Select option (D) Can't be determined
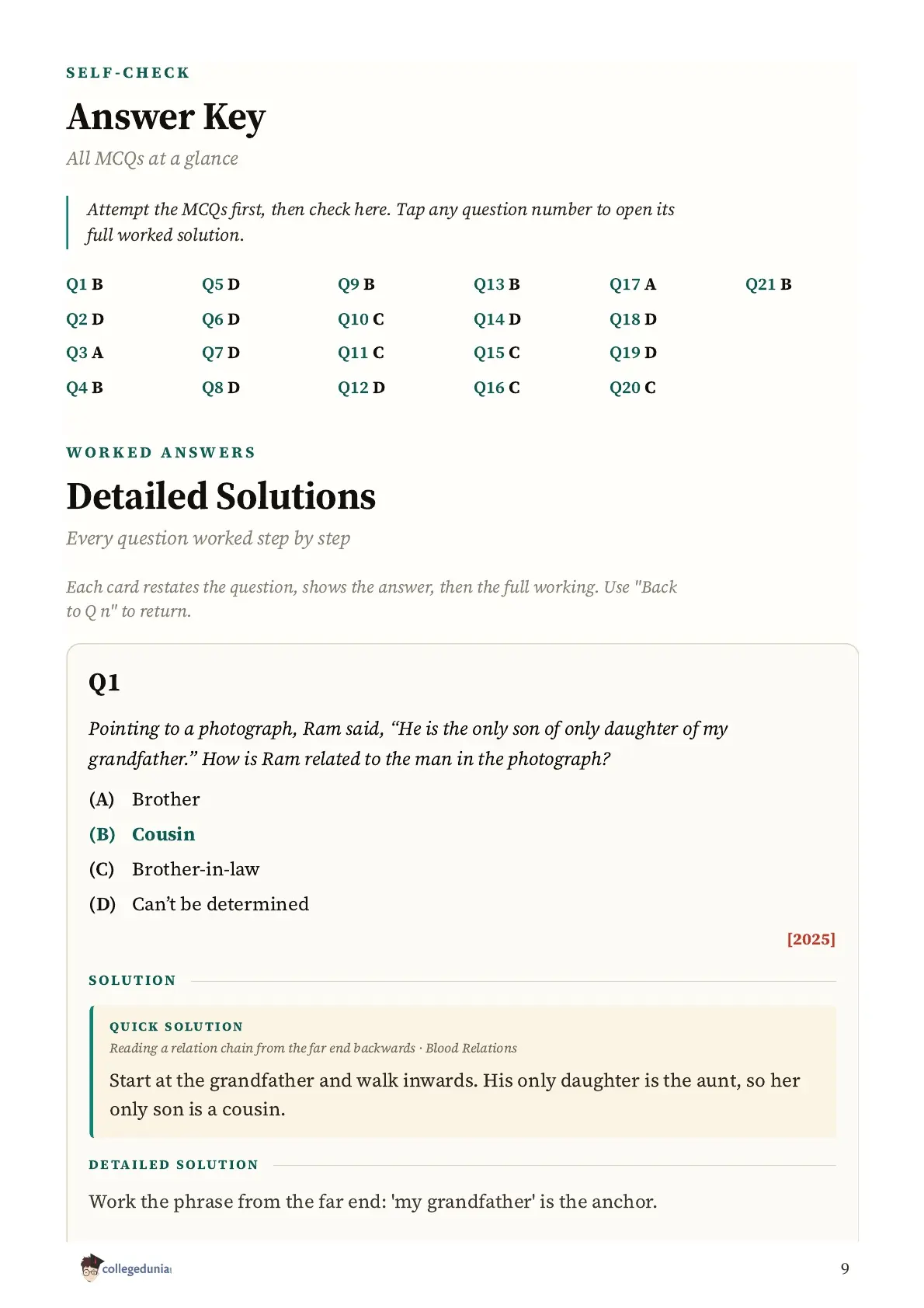The height and width of the screenshot is (1308, 924). point(199,904)
